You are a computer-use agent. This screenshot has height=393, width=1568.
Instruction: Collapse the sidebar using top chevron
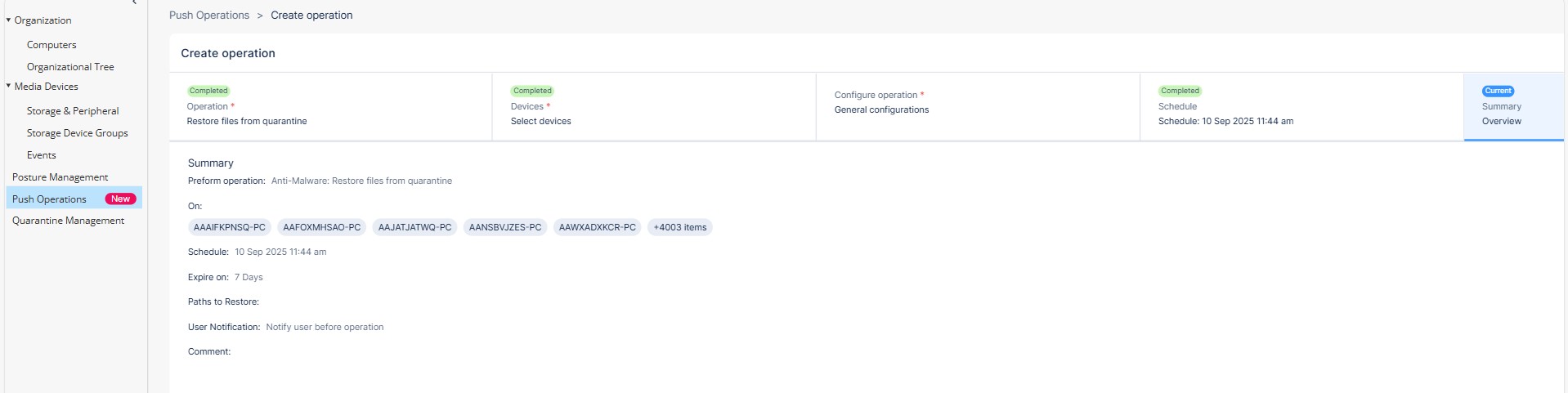(134, 2)
